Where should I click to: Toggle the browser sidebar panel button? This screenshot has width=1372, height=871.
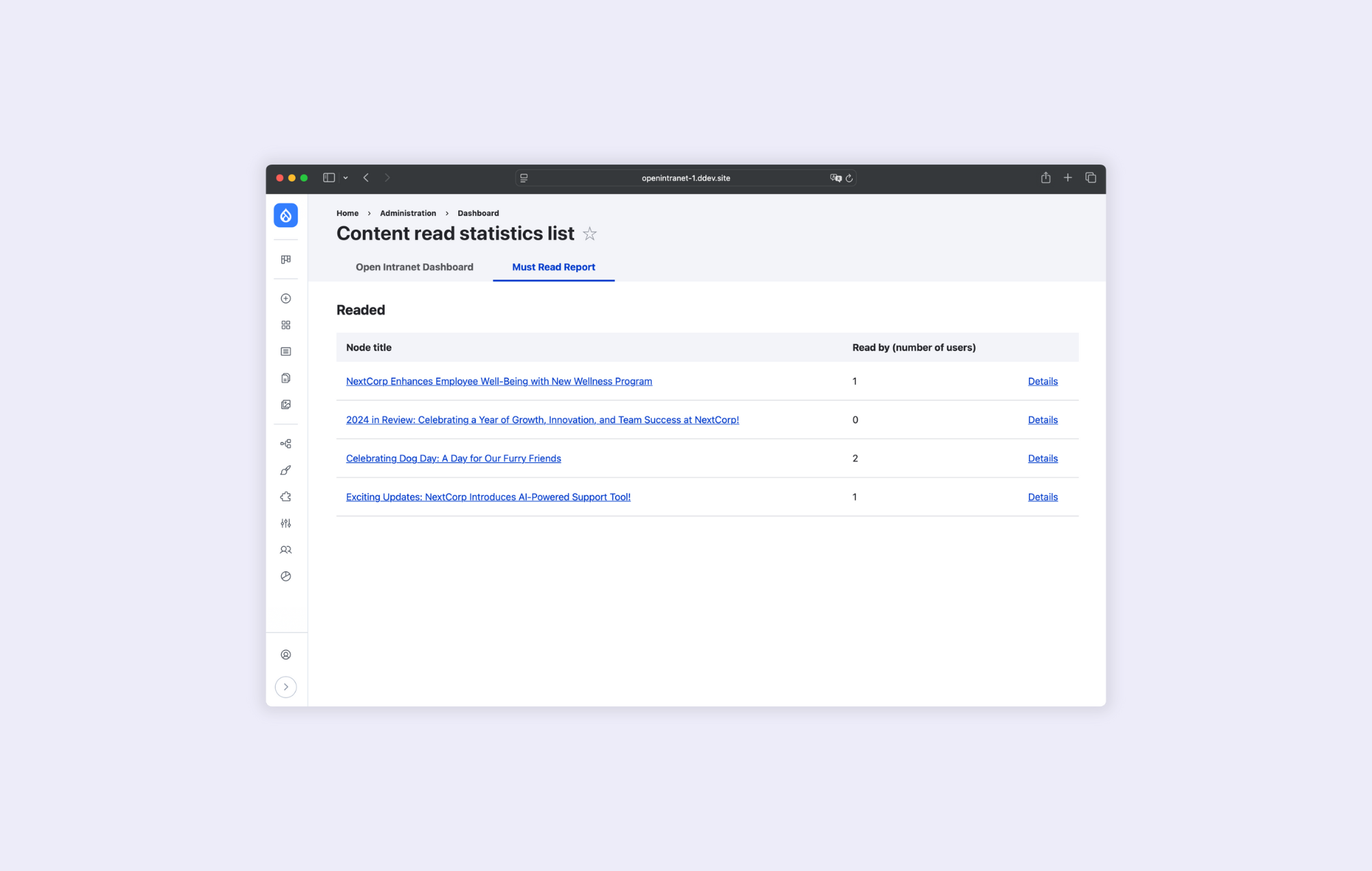[329, 178]
